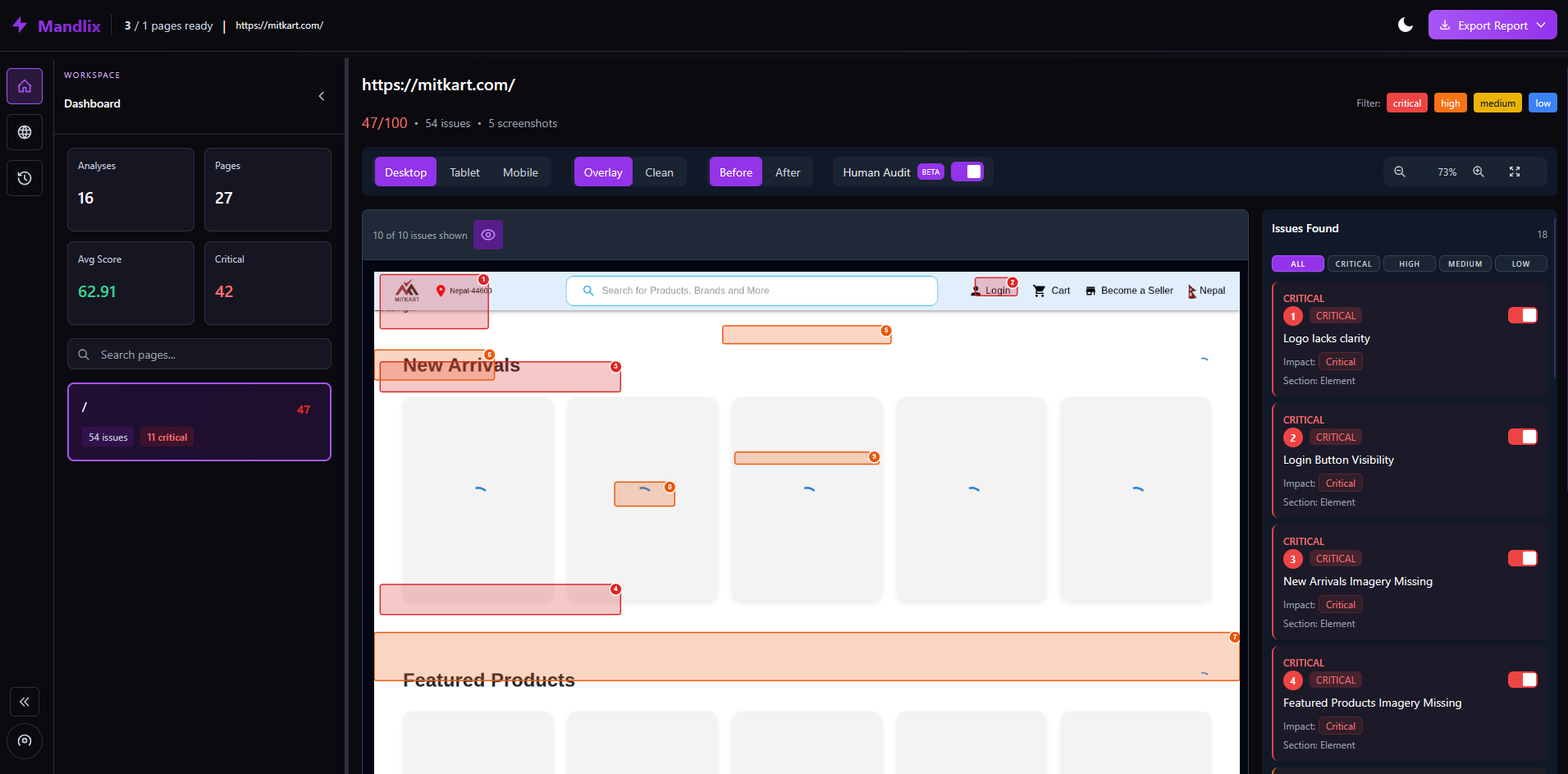Click the Become a Seller store icon
1568x774 pixels.
1090,291
